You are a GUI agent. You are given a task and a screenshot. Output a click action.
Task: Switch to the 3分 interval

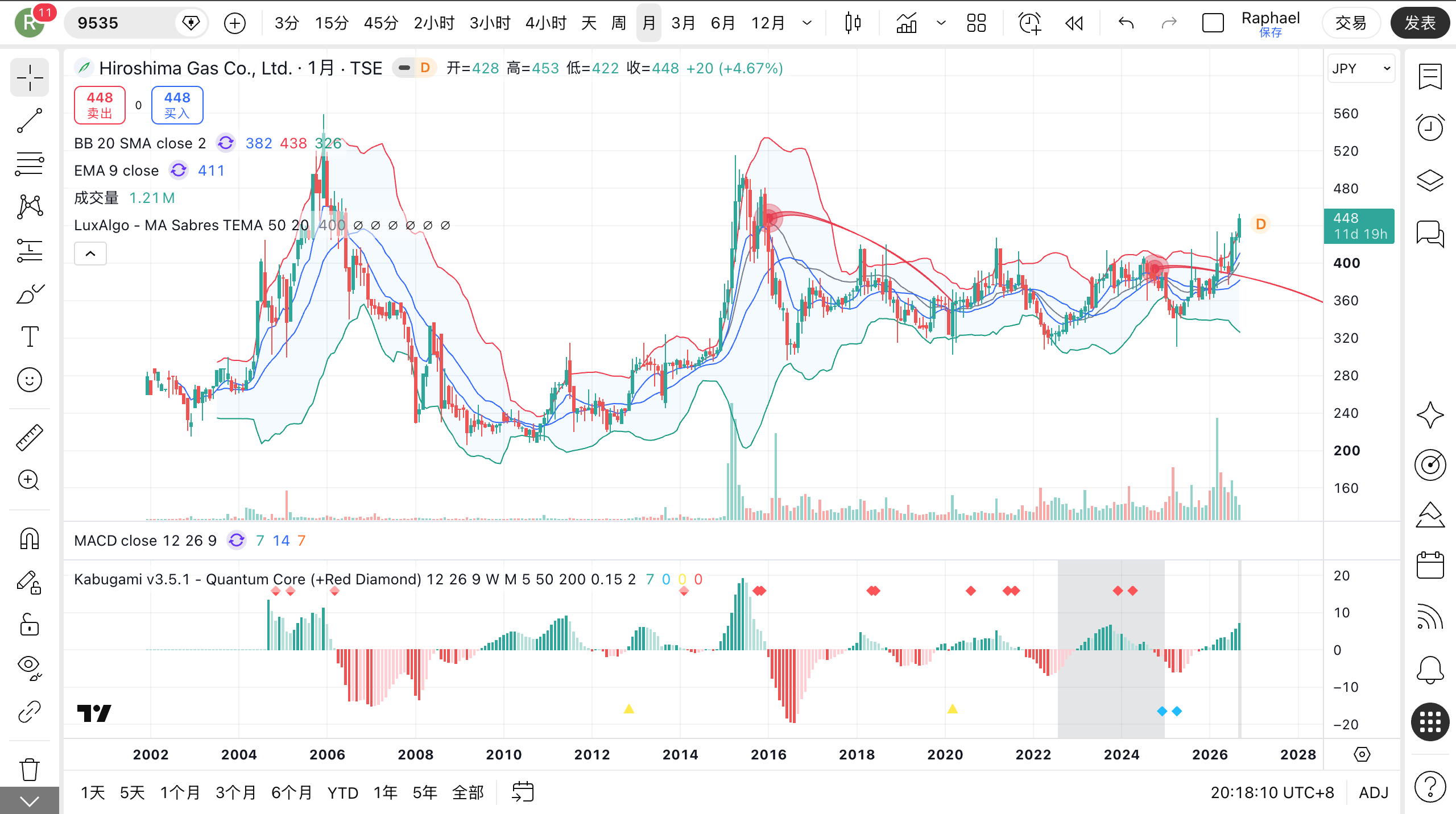coord(287,23)
